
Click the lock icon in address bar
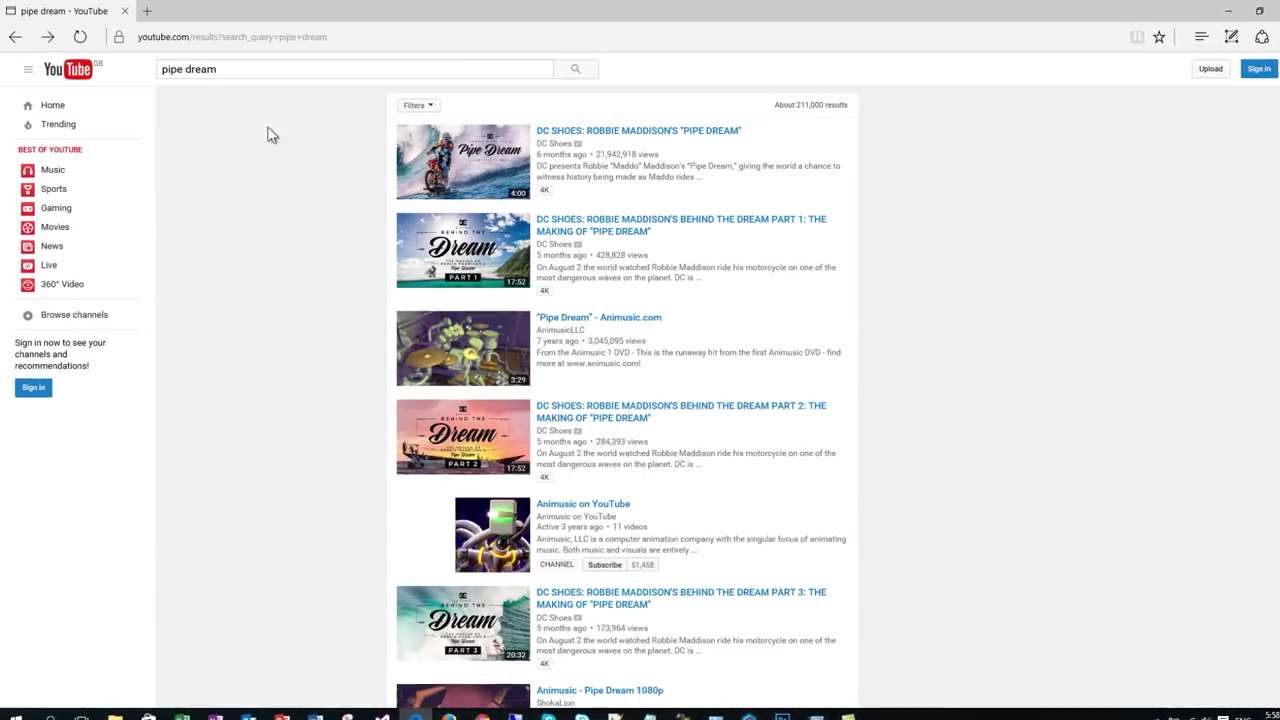tap(118, 37)
